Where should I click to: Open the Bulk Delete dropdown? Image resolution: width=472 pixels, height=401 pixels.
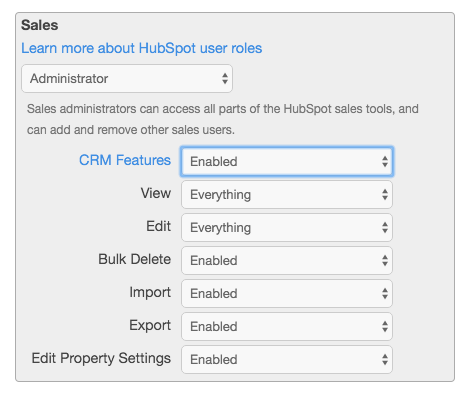pyautogui.click(x=287, y=260)
